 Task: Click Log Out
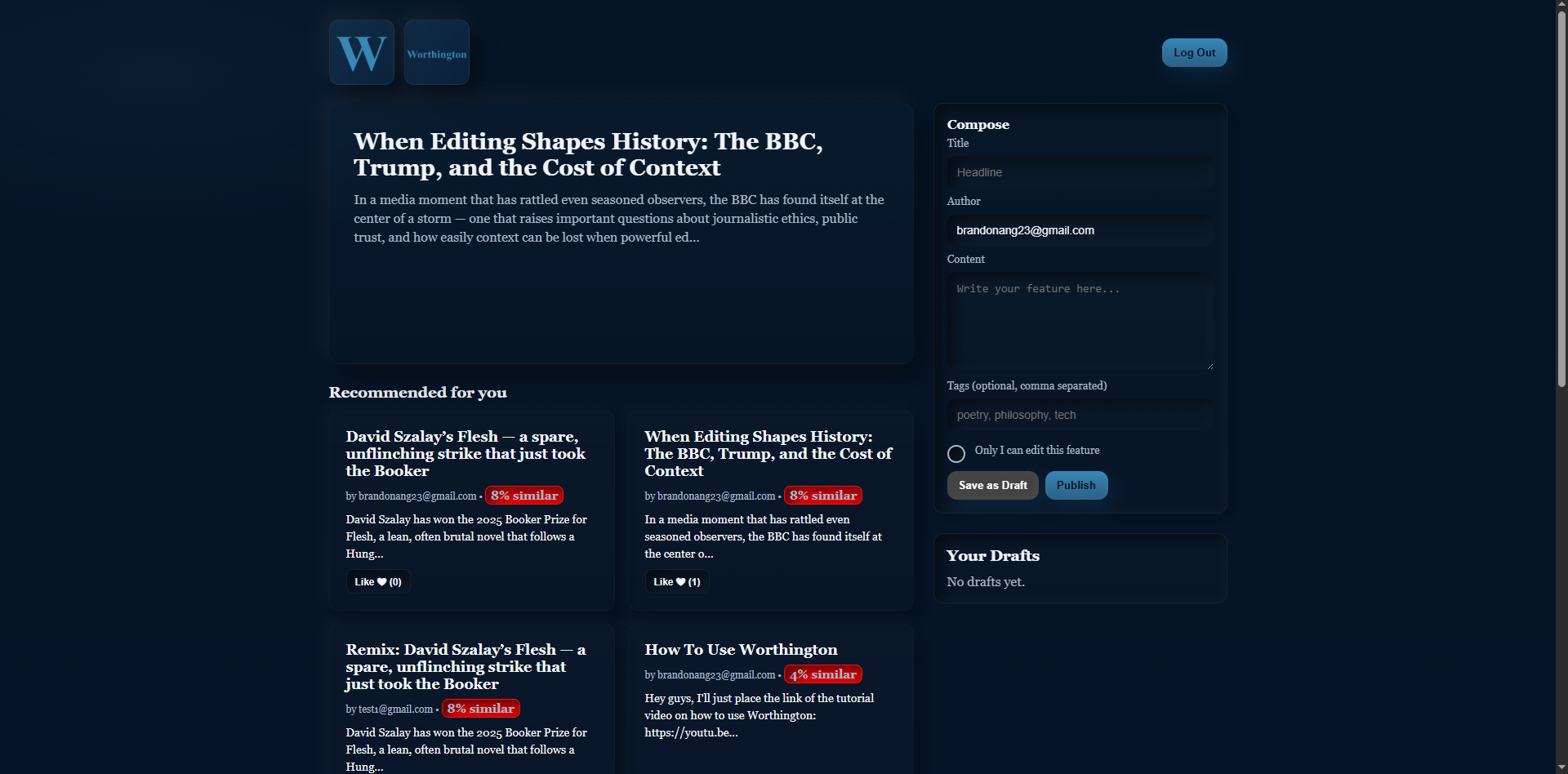coord(1194,51)
